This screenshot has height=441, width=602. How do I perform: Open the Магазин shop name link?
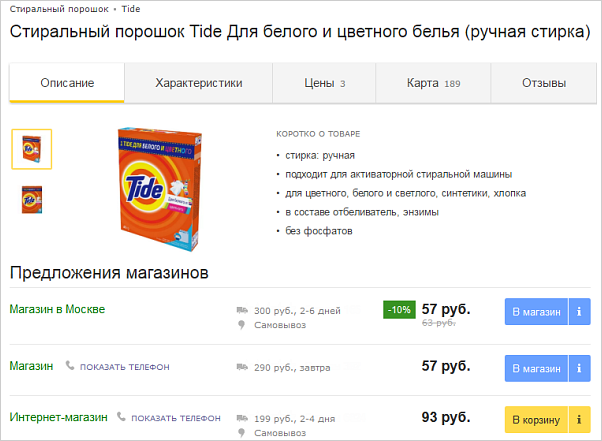(x=31, y=366)
